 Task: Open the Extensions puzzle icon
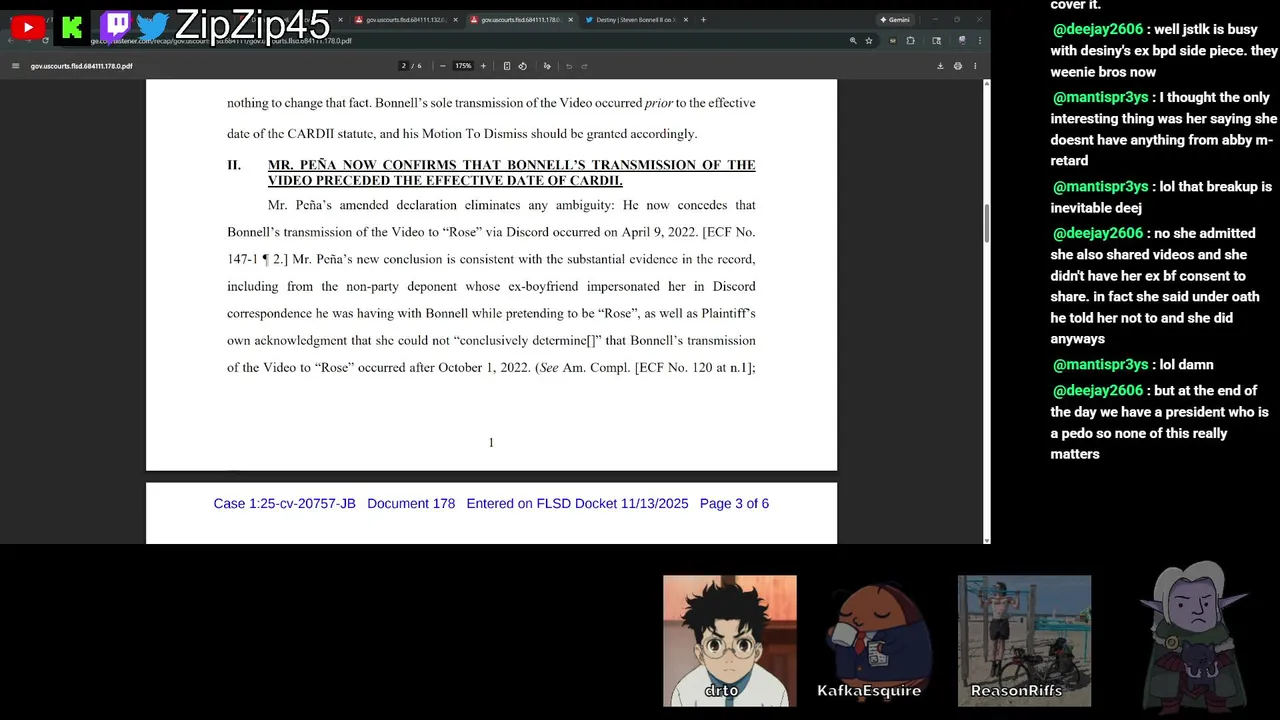click(x=910, y=41)
